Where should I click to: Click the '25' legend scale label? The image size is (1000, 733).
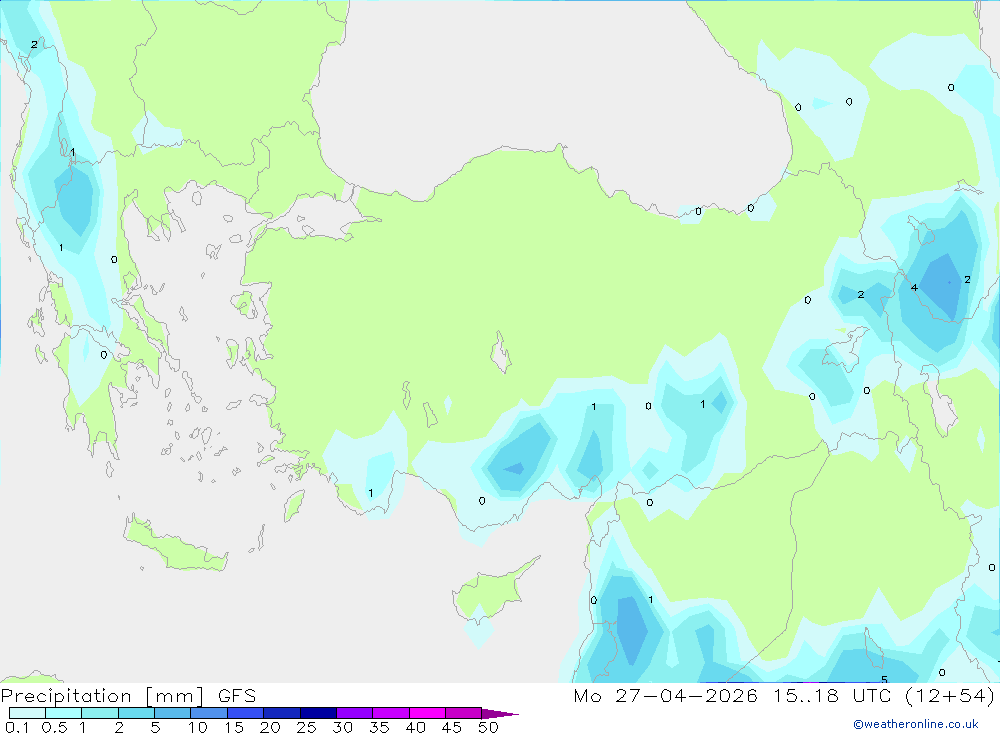[x=306, y=727]
